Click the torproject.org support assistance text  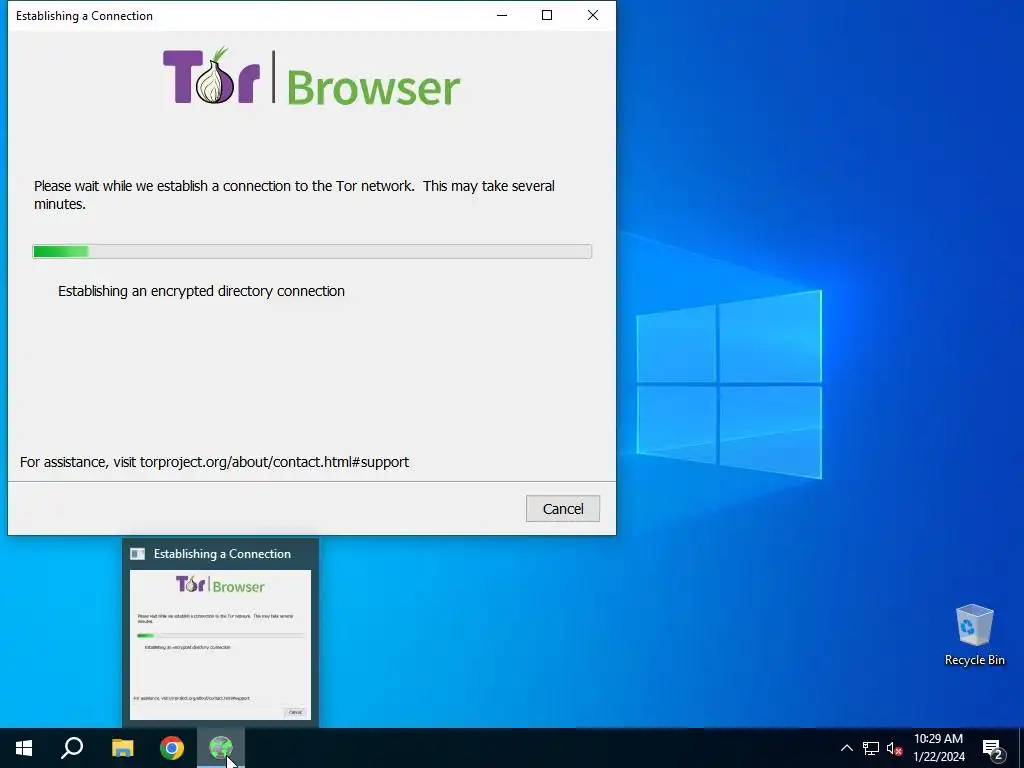pyautogui.click(x=214, y=462)
